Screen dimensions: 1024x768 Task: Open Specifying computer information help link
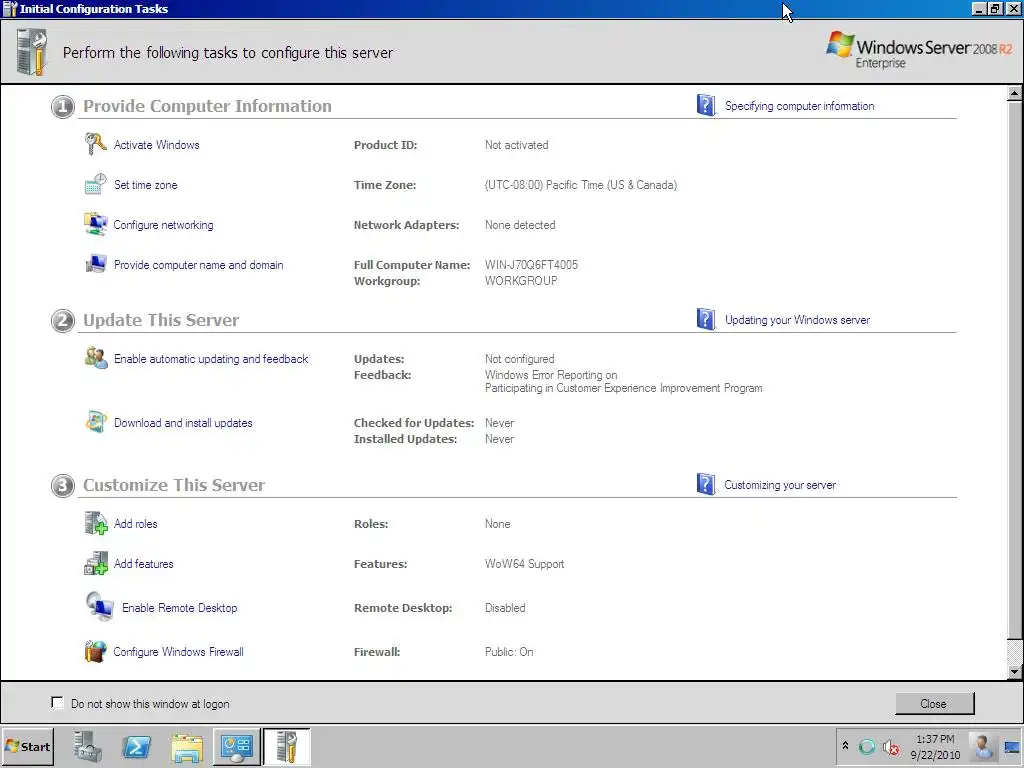click(x=799, y=106)
